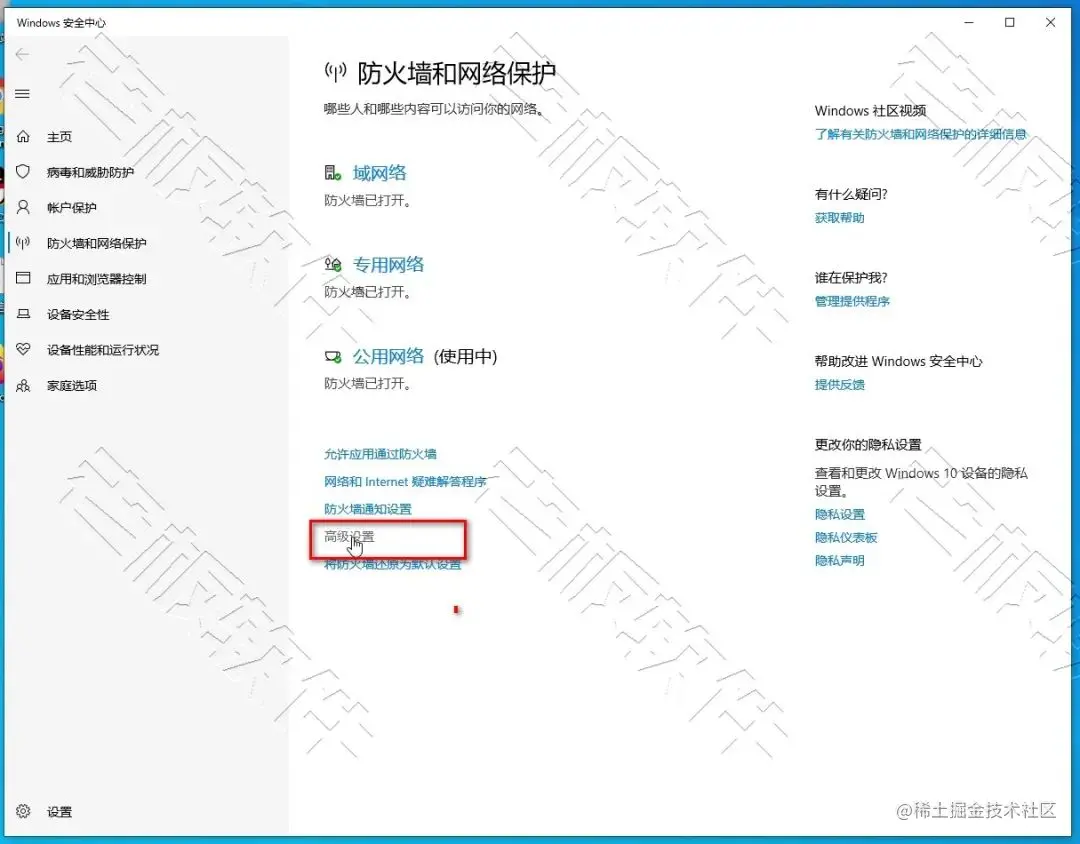1080x844 pixels.
Task: Click 防火墙通知设置 link
Action: pos(368,509)
